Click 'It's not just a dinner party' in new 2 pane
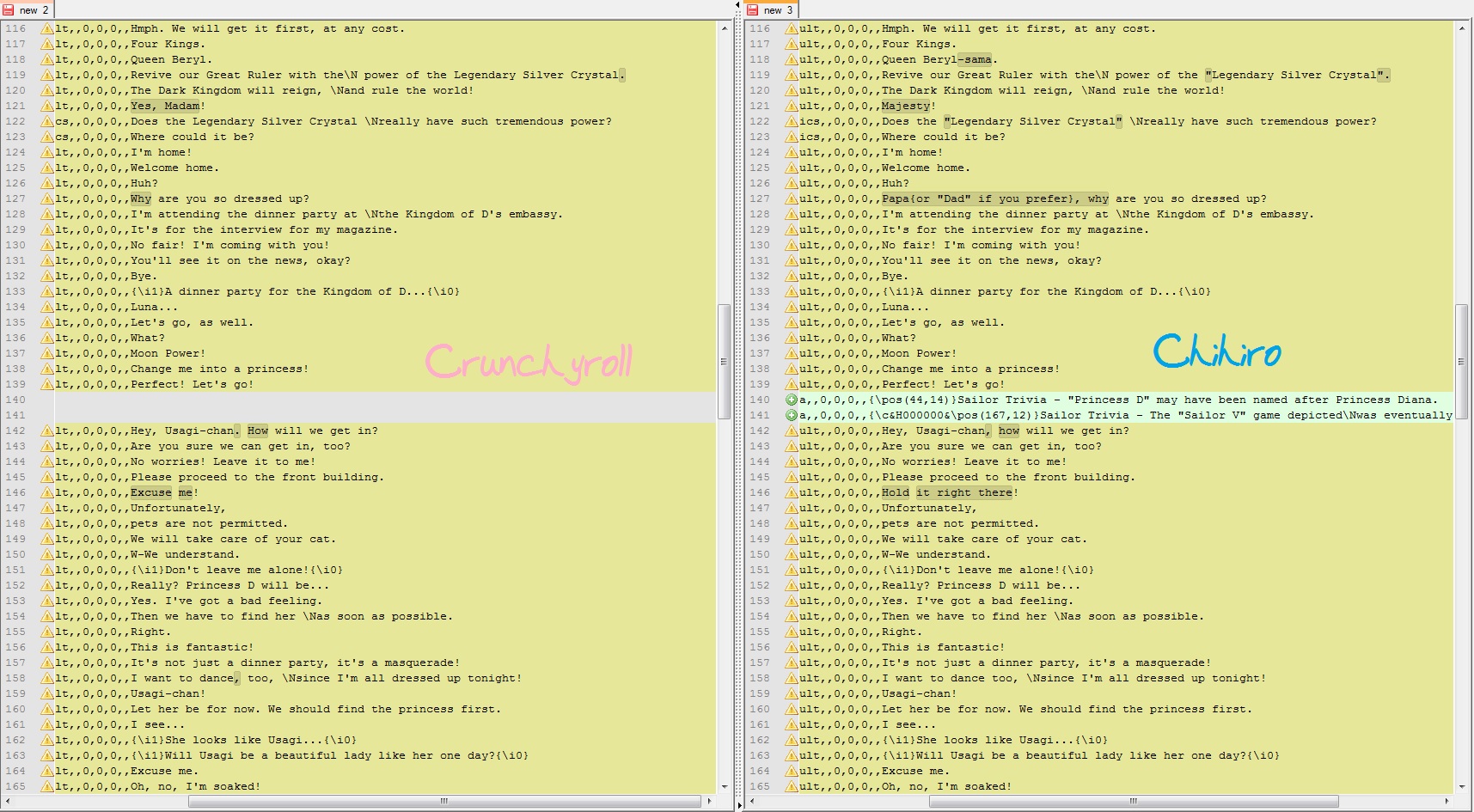This screenshot has width=1474, height=812. pos(227,662)
